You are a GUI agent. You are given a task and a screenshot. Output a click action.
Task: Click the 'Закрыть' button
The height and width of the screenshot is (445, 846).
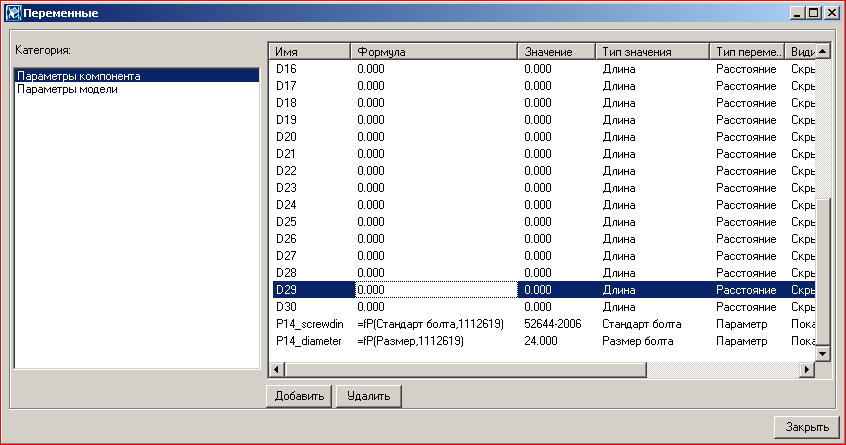click(806, 427)
